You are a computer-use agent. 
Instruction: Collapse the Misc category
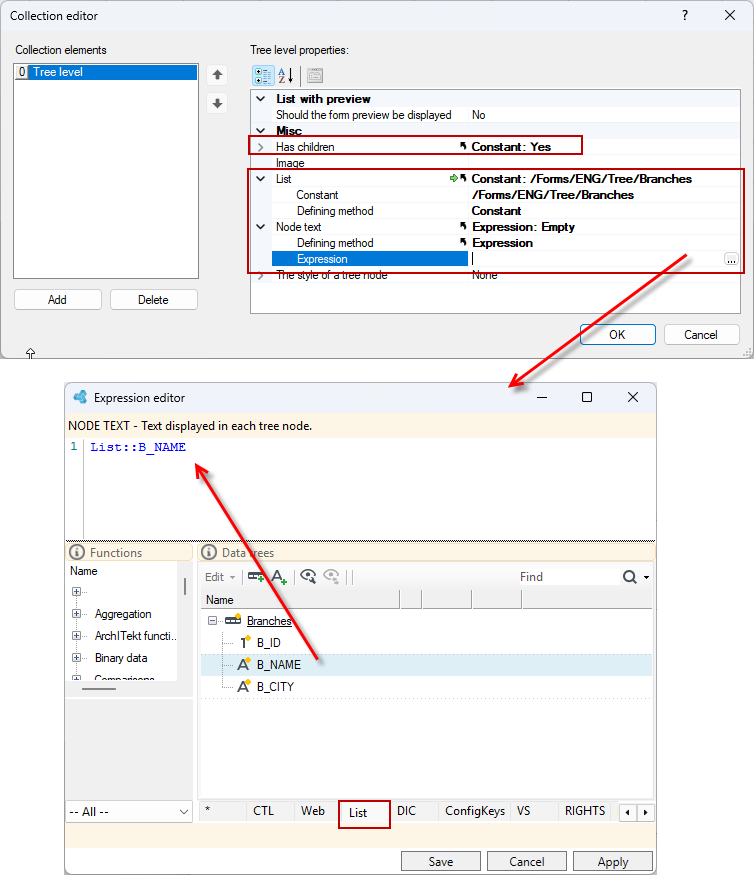pyautogui.click(x=261, y=131)
